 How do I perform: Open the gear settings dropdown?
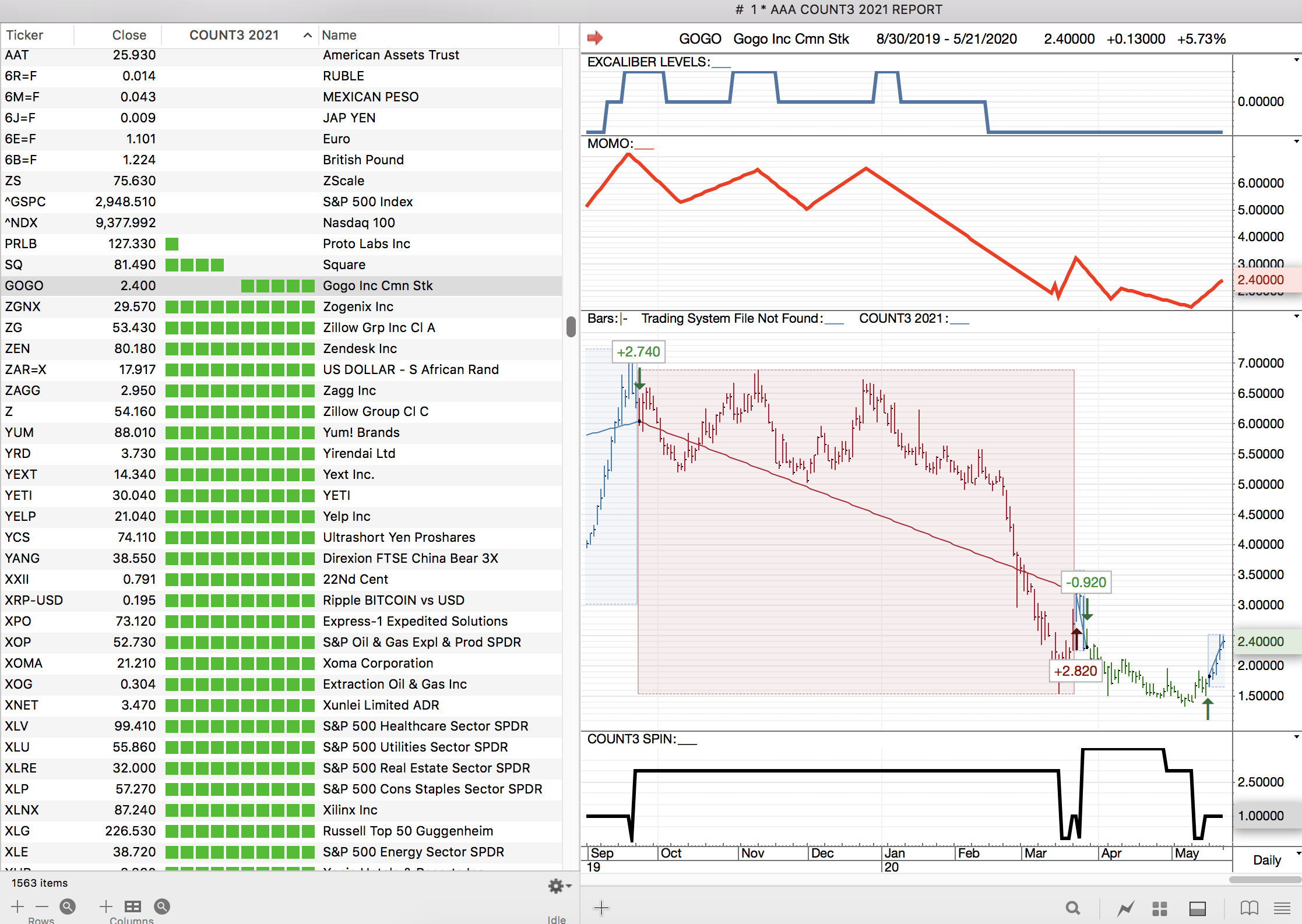click(x=558, y=886)
